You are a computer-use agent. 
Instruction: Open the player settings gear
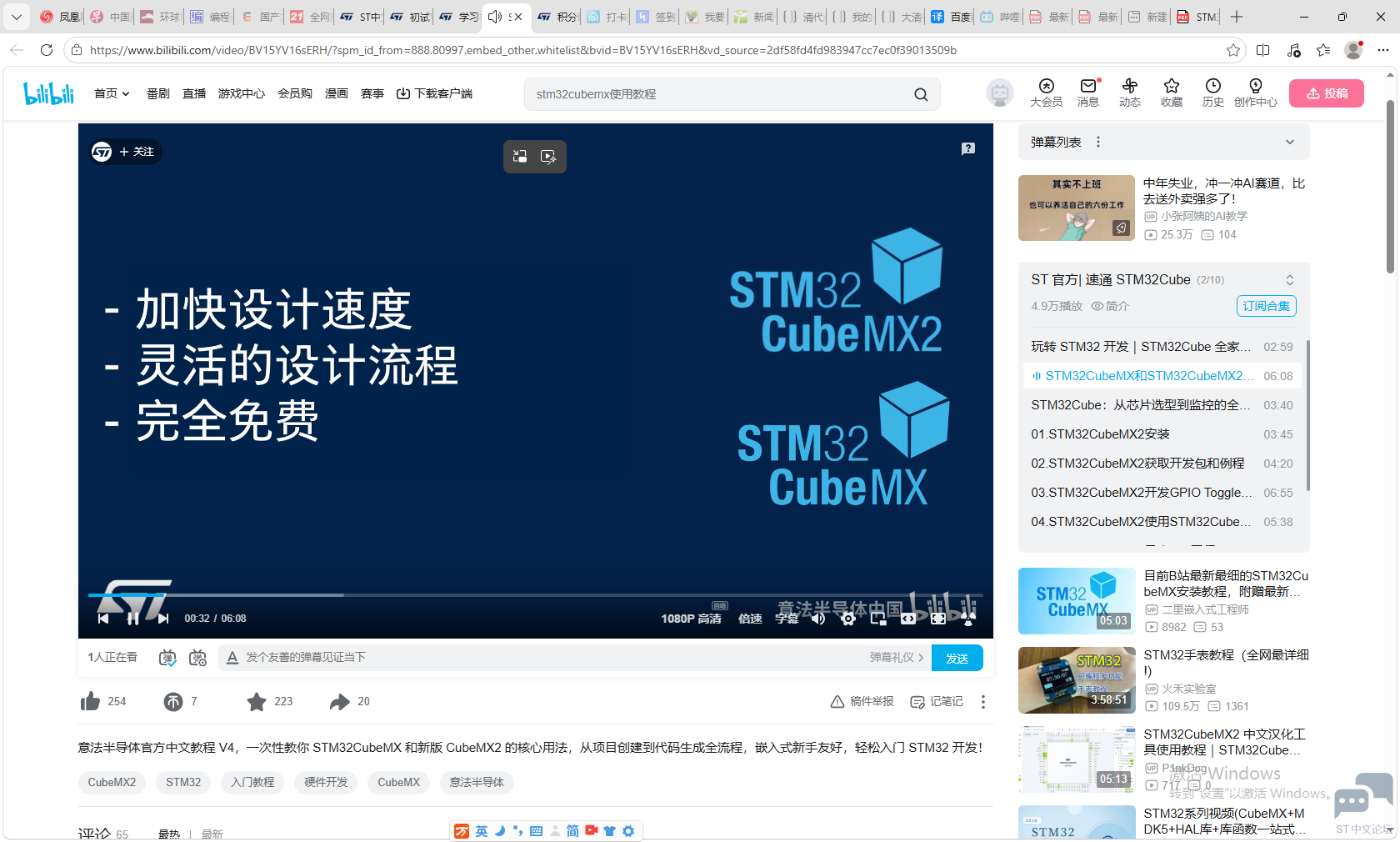pos(848,618)
